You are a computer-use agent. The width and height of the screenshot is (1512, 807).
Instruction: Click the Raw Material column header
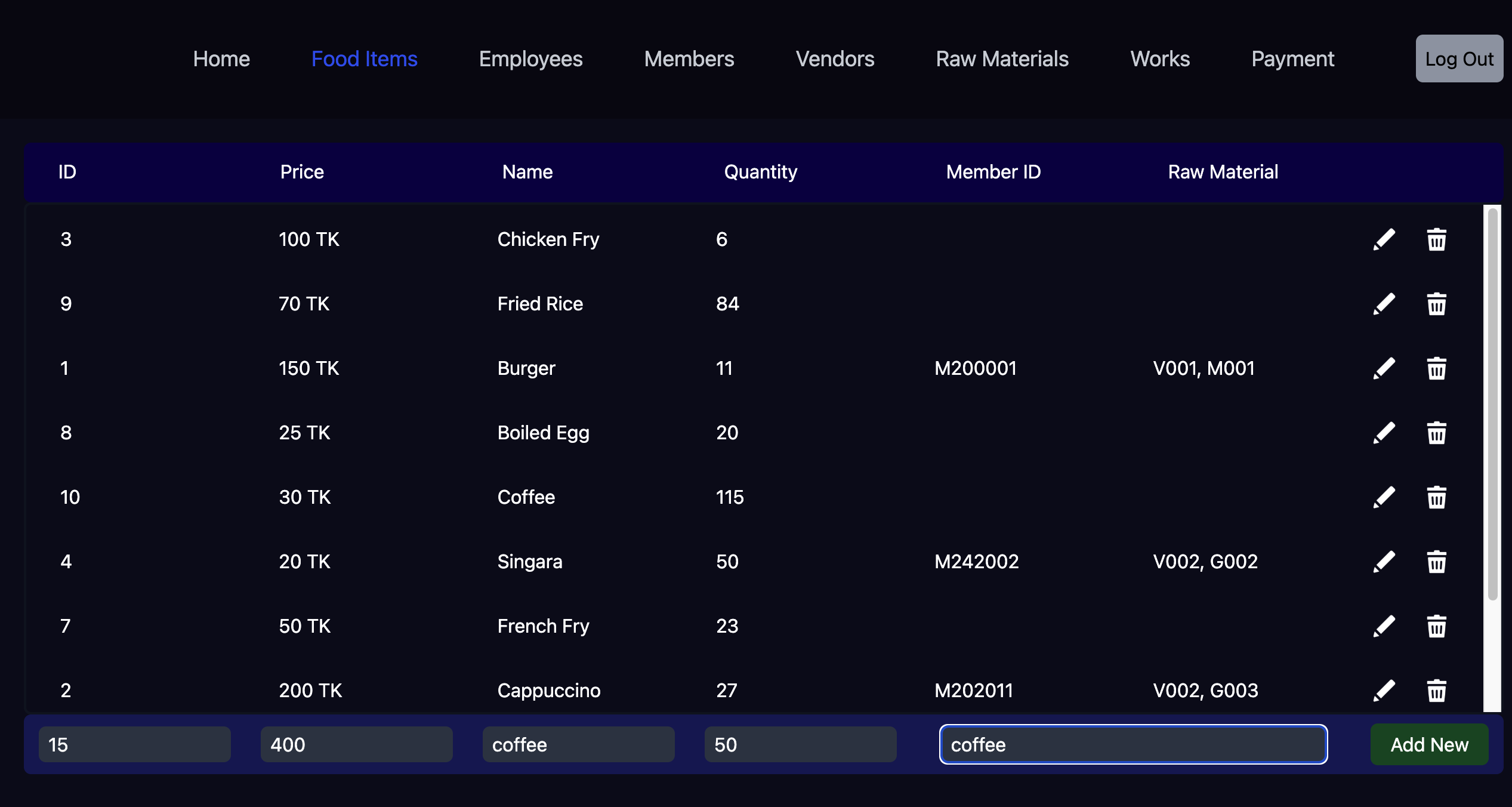tap(1223, 172)
